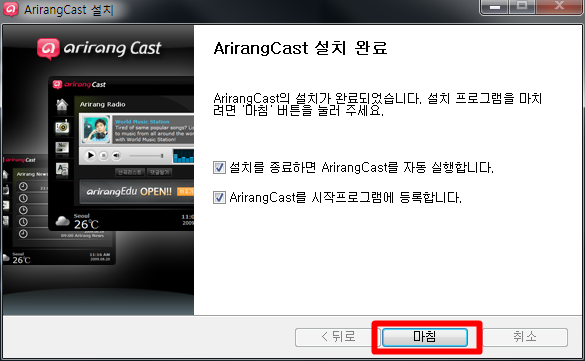Uncheck register ArirangCast in startup programs checkbox
Screen dimensions: 585x361
[x=219, y=197]
